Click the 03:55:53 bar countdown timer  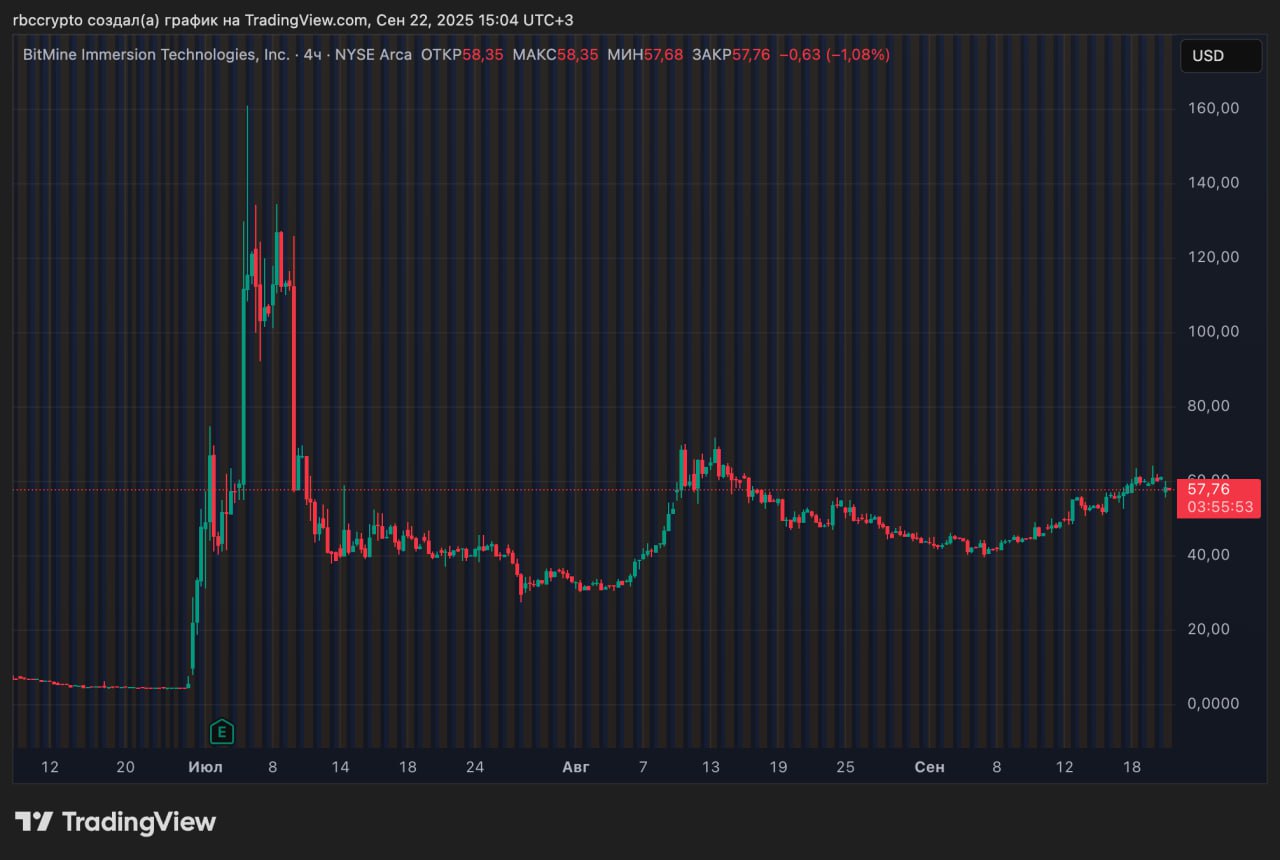coord(1218,508)
